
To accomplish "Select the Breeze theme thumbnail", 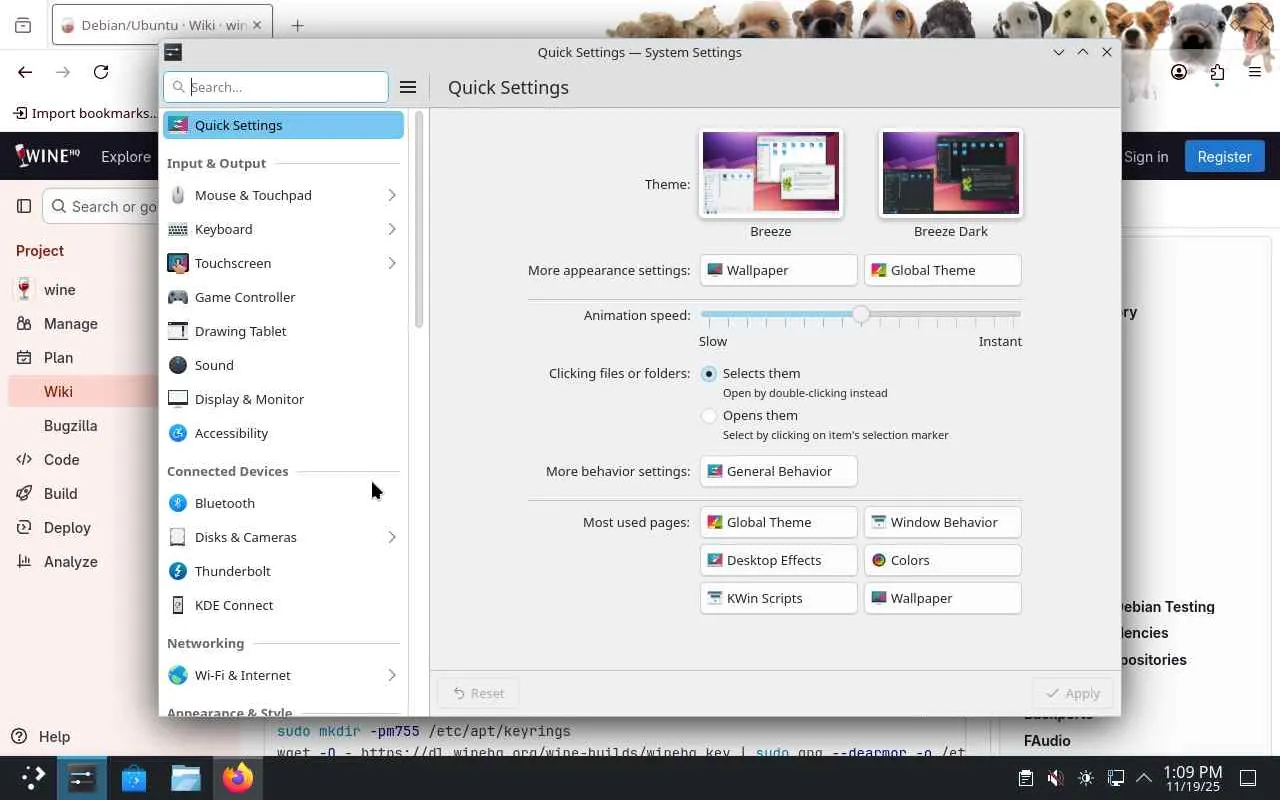I will (771, 173).
